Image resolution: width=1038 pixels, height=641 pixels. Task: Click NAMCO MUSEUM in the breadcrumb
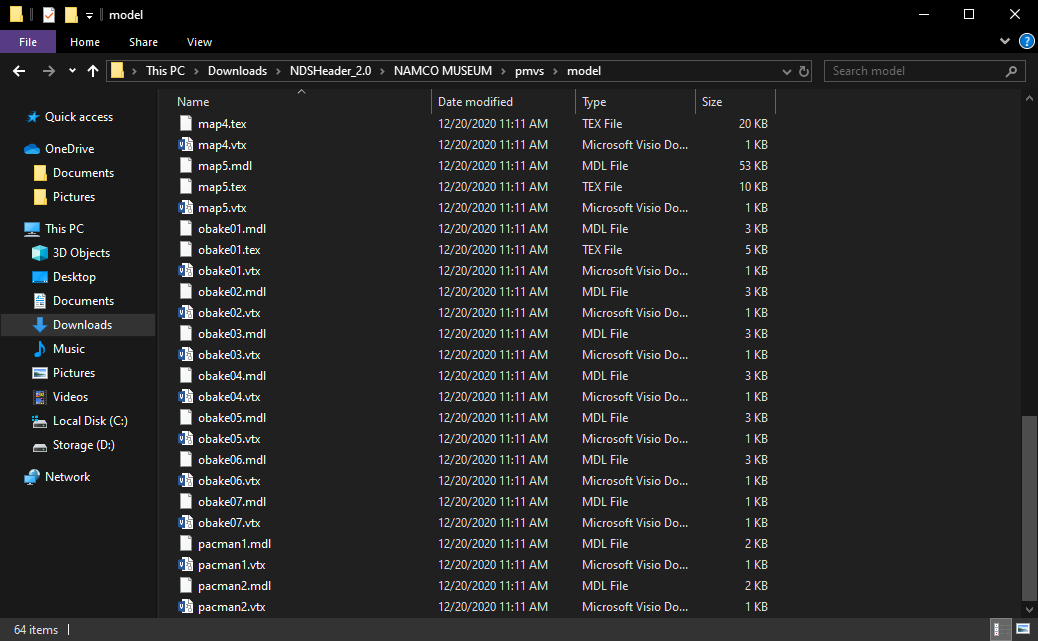(443, 71)
